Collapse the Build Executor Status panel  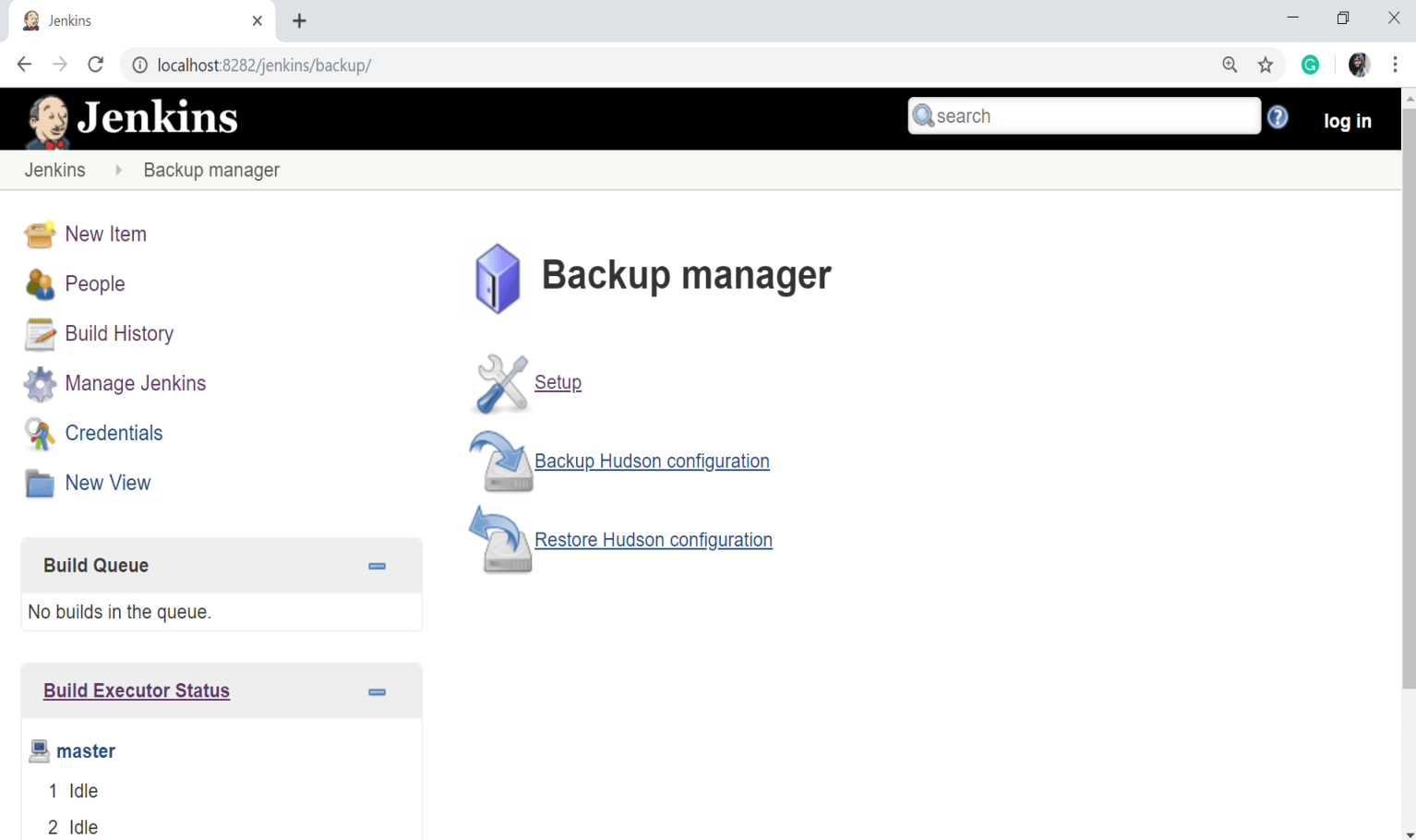click(377, 691)
